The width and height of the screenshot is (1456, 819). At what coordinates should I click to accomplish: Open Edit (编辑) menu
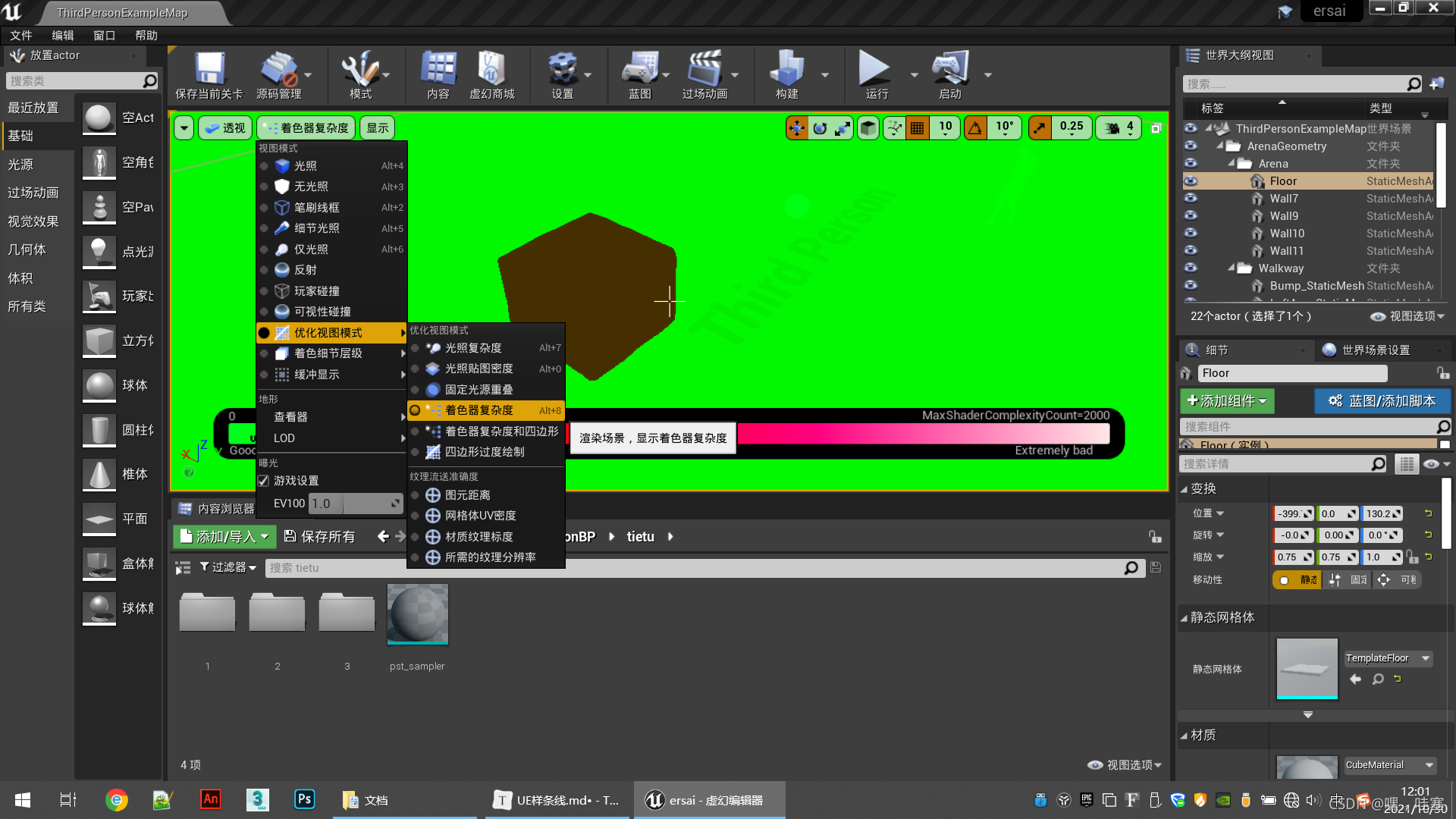point(63,36)
